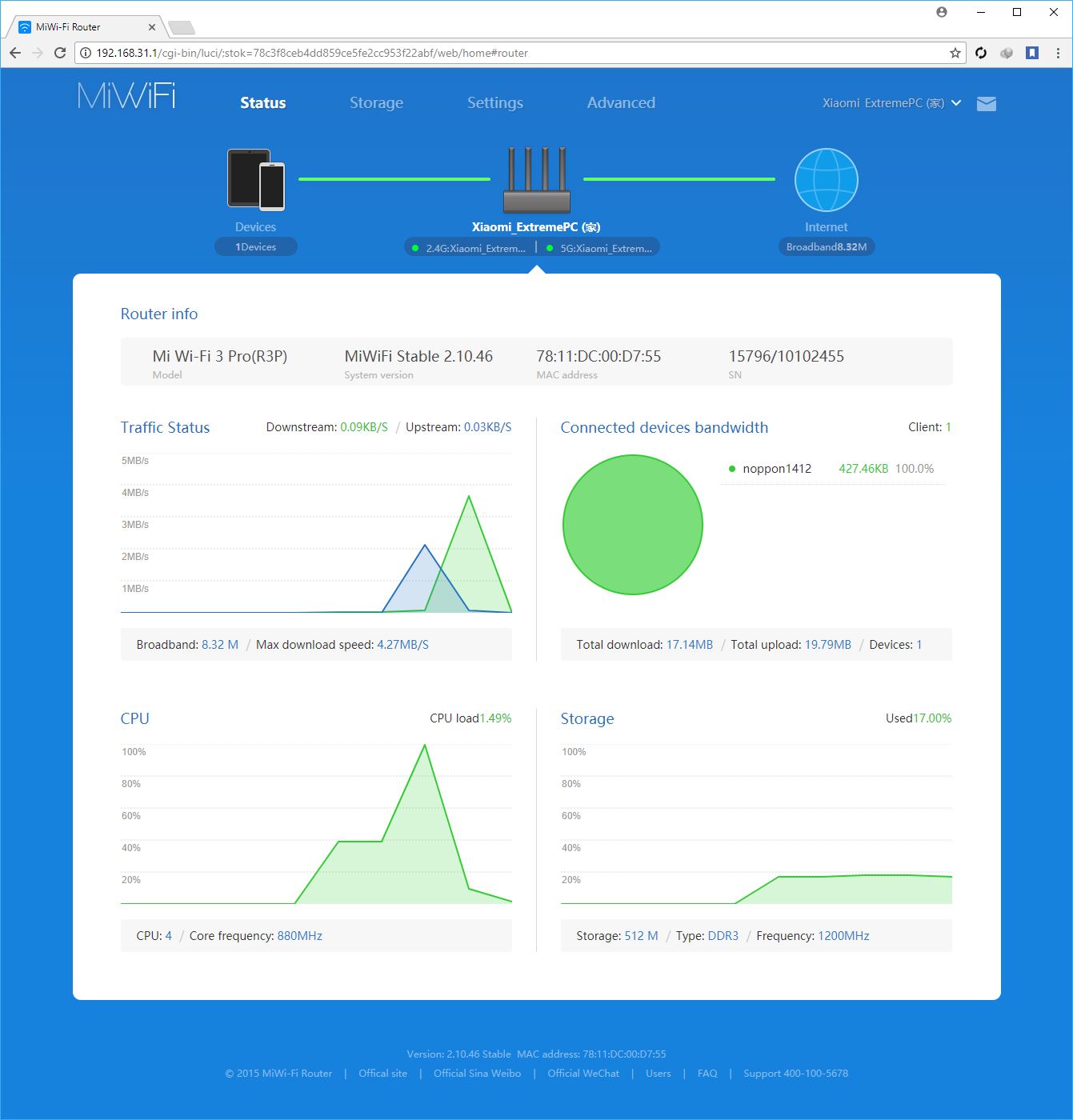Image resolution: width=1073 pixels, height=1120 pixels.
Task: Open a new browser tab
Action: point(182,28)
